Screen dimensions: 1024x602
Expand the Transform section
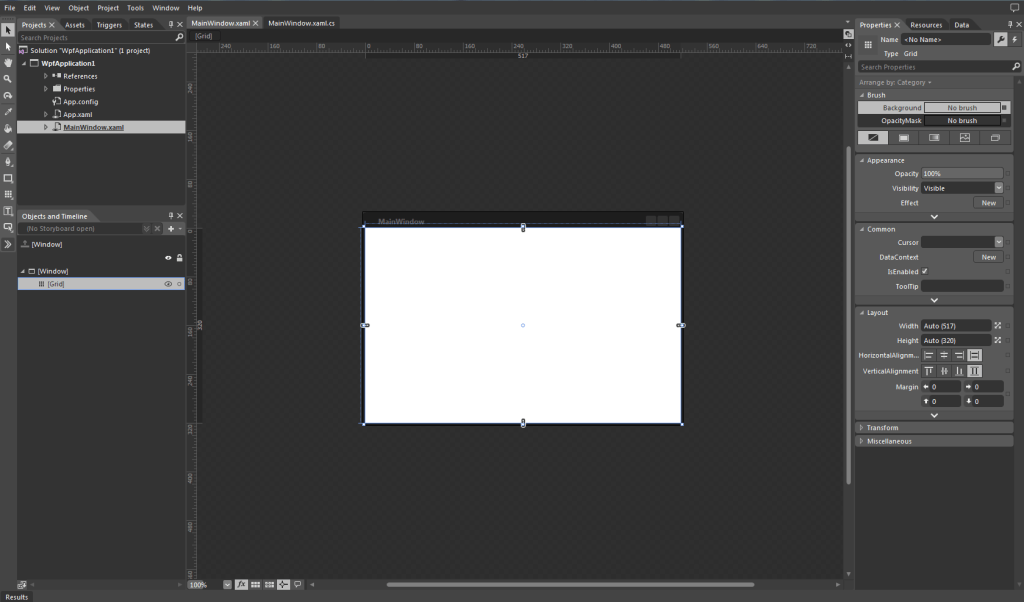click(x=861, y=428)
